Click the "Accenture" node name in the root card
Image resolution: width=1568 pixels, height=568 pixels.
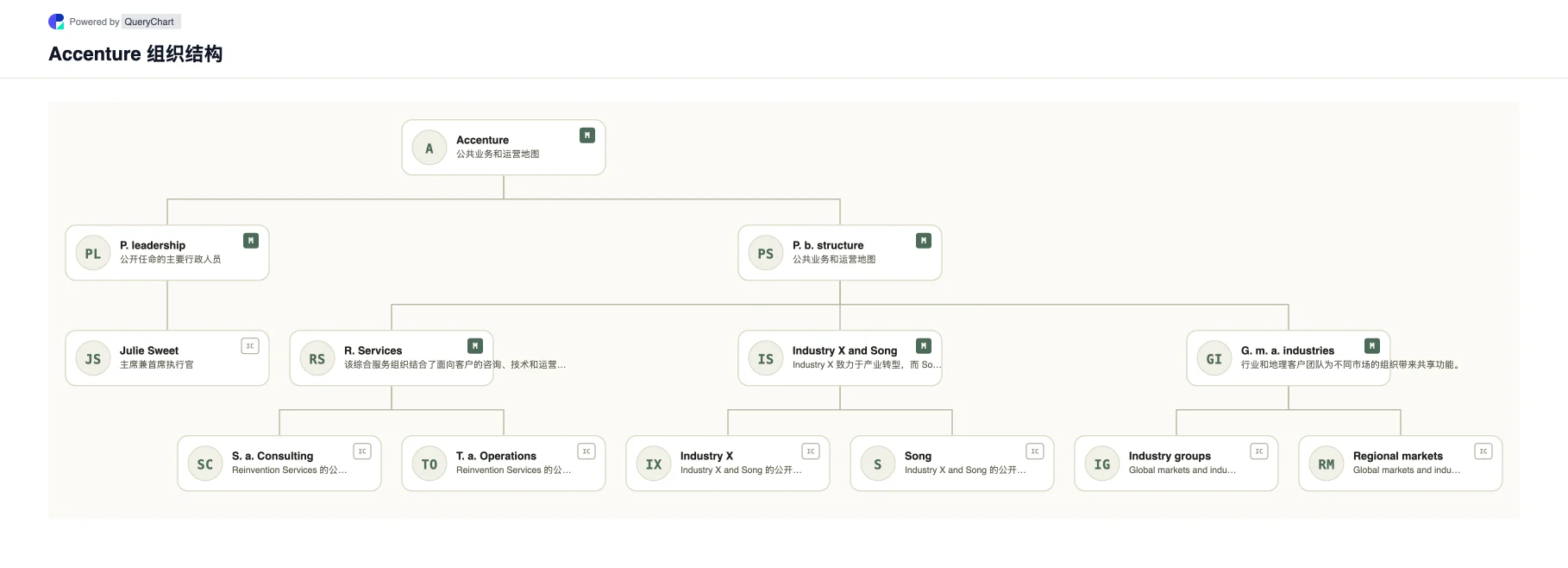point(482,140)
